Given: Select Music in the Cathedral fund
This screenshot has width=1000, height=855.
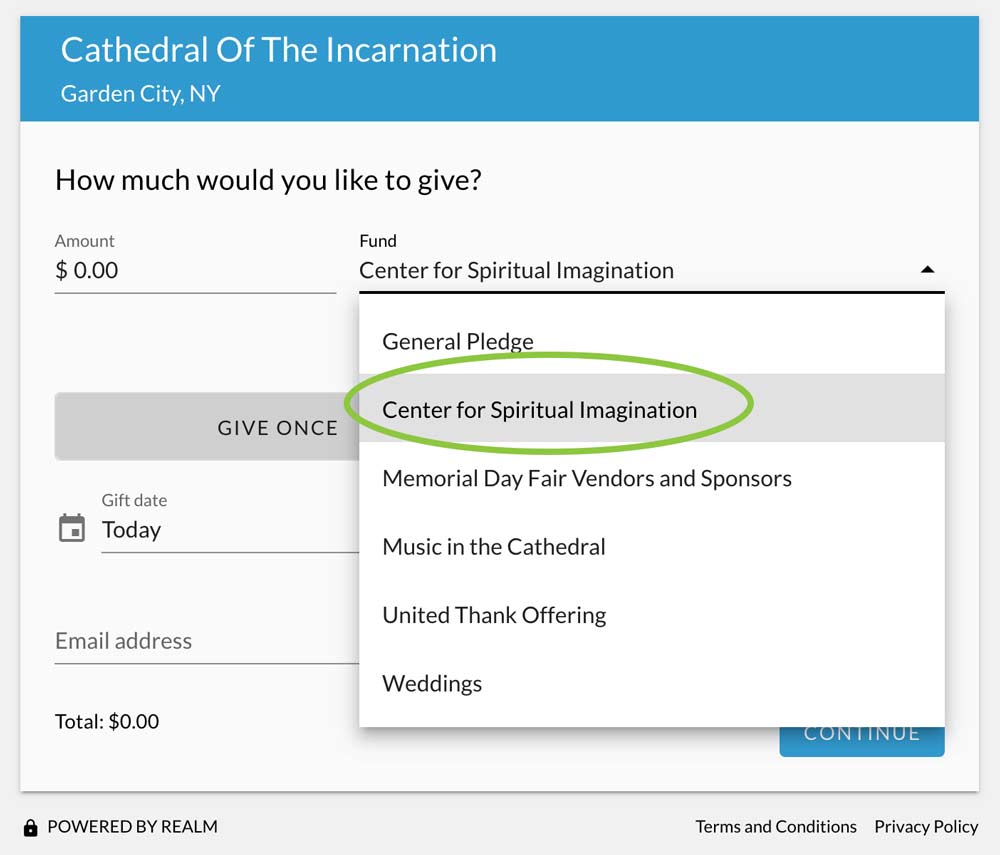Looking at the screenshot, I should click(x=651, y=546).
